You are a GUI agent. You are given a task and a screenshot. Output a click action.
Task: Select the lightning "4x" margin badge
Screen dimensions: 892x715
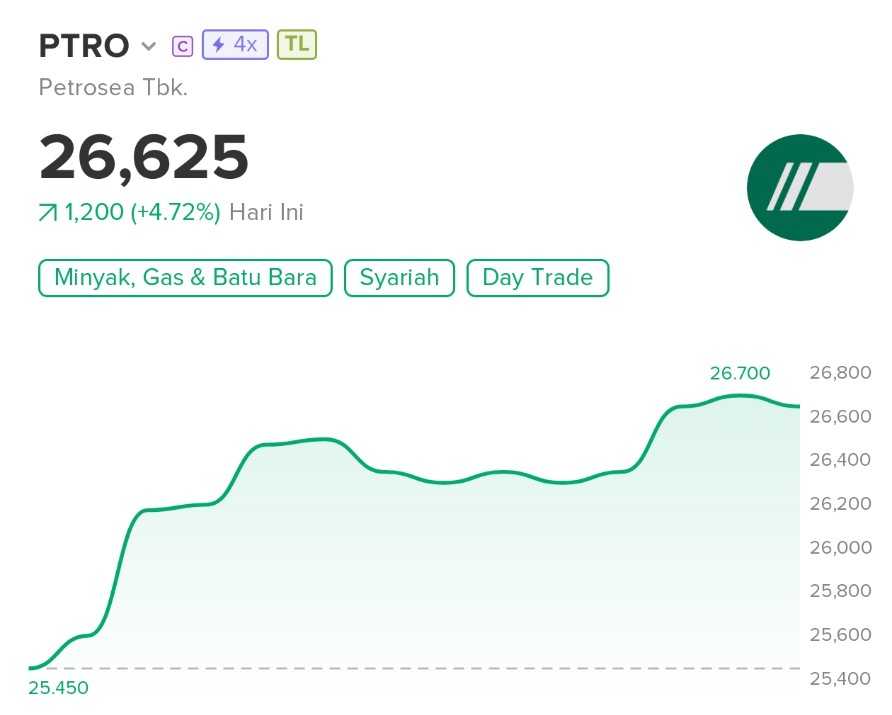[233, 44]
